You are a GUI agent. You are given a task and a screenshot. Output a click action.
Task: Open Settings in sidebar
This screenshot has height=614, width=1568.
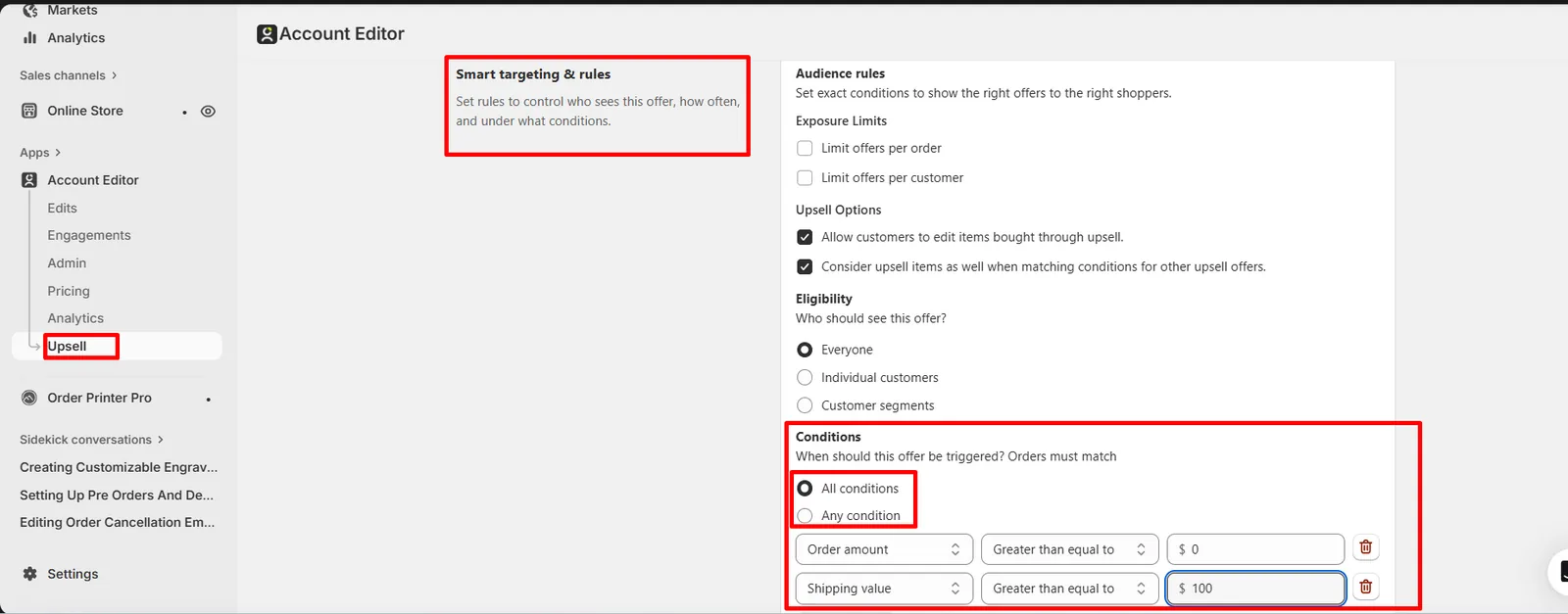[73, 574]
